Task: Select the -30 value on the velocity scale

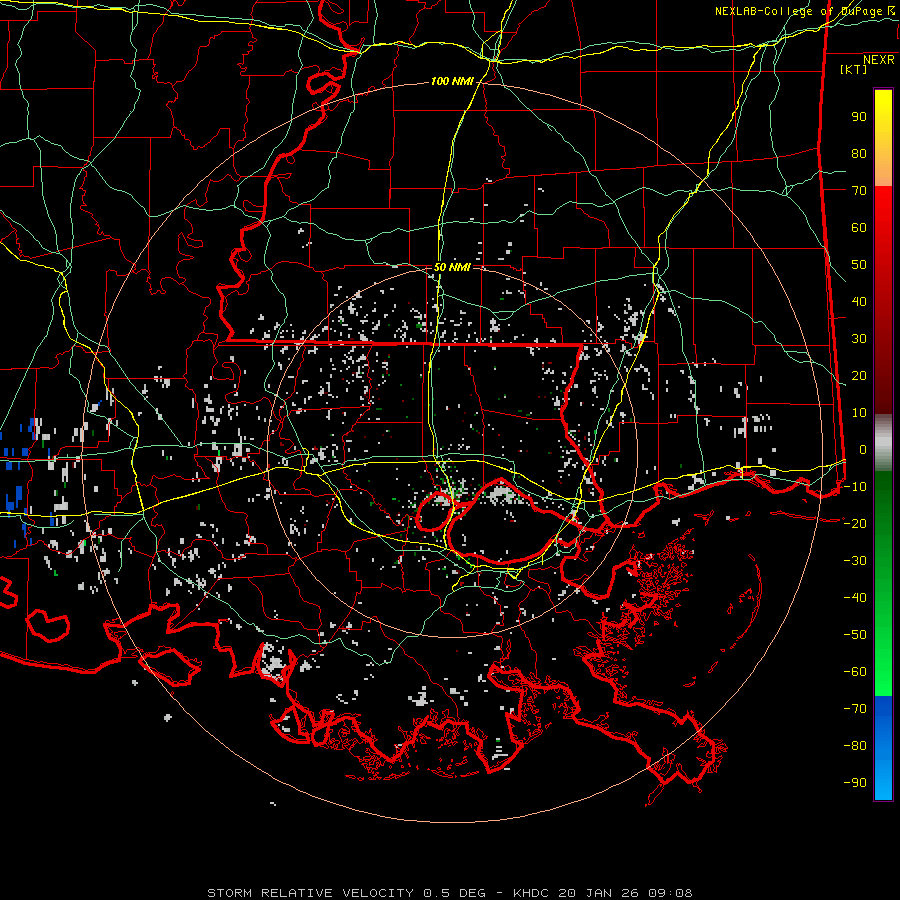Action: 855,561
